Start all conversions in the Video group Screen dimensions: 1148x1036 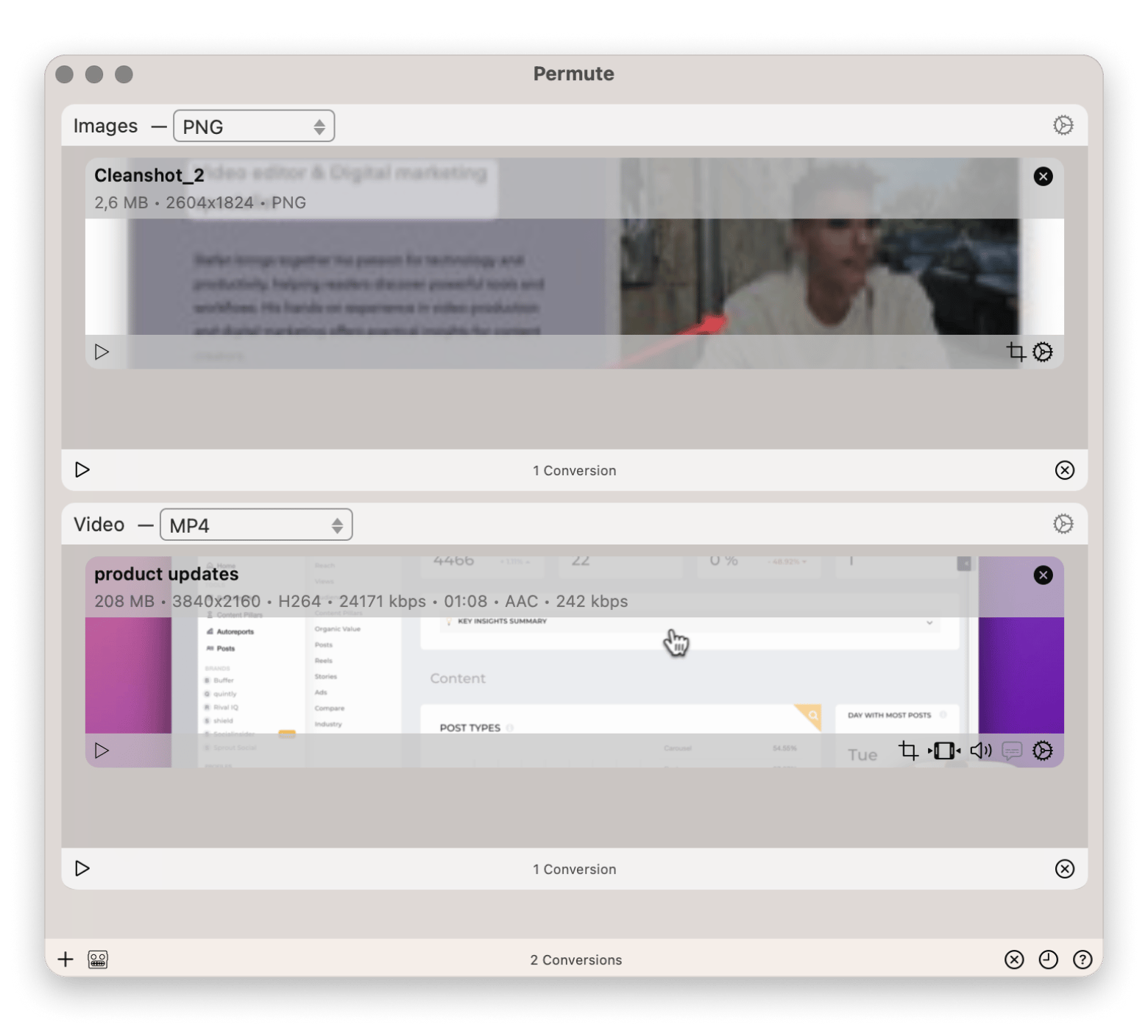tap(82, 868)
